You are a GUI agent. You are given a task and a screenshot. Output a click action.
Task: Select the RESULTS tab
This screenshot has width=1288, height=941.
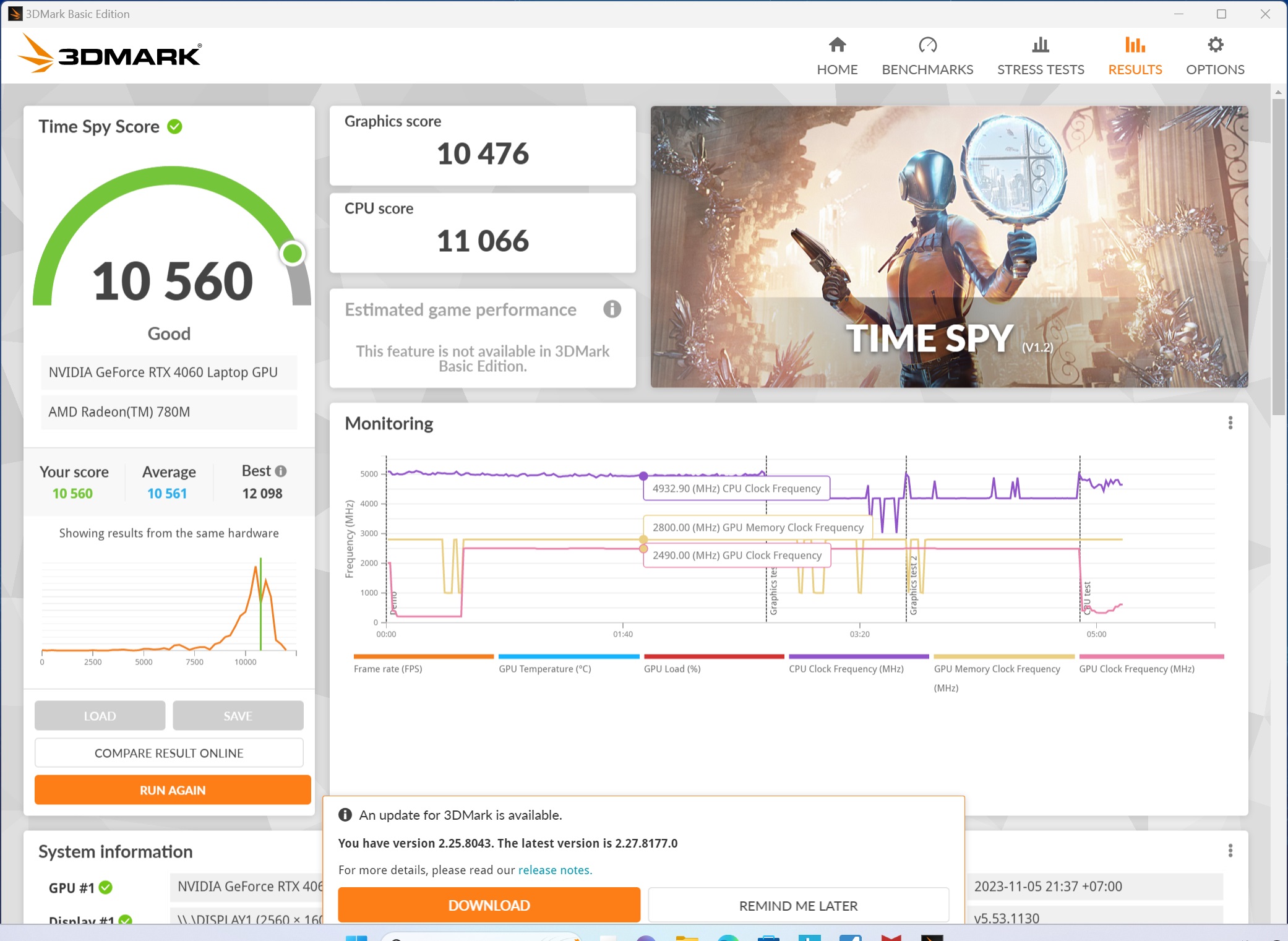1135,56
